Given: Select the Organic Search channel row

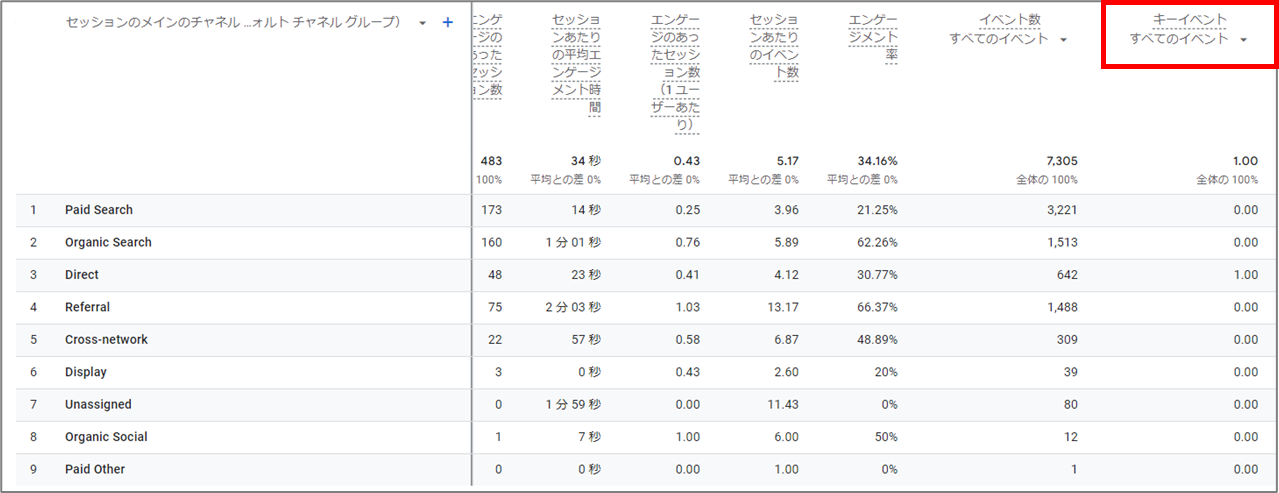Looking at the screenshot, I should coord(107,242).
